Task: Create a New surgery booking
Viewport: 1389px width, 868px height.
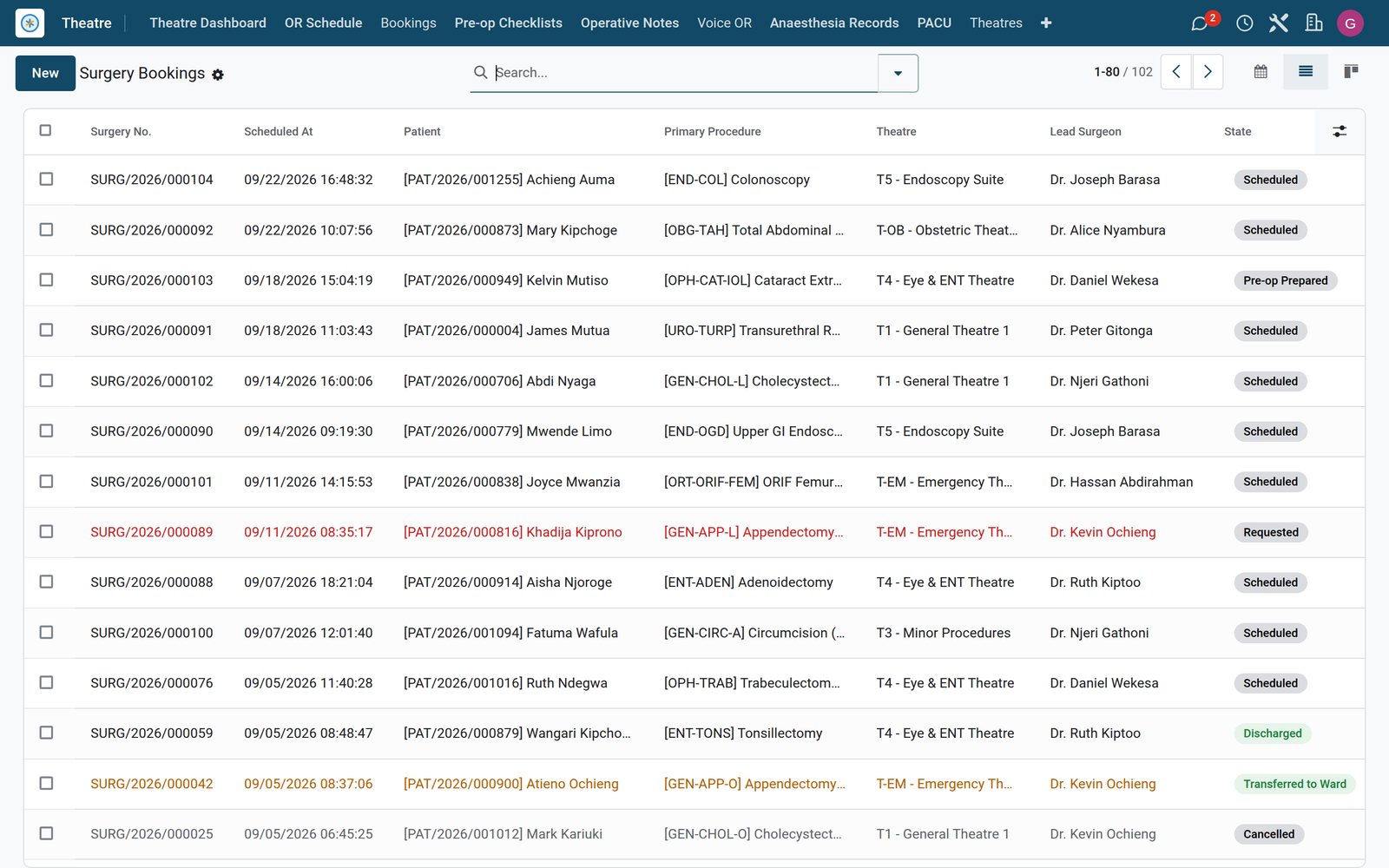Action: pos(45,73)
